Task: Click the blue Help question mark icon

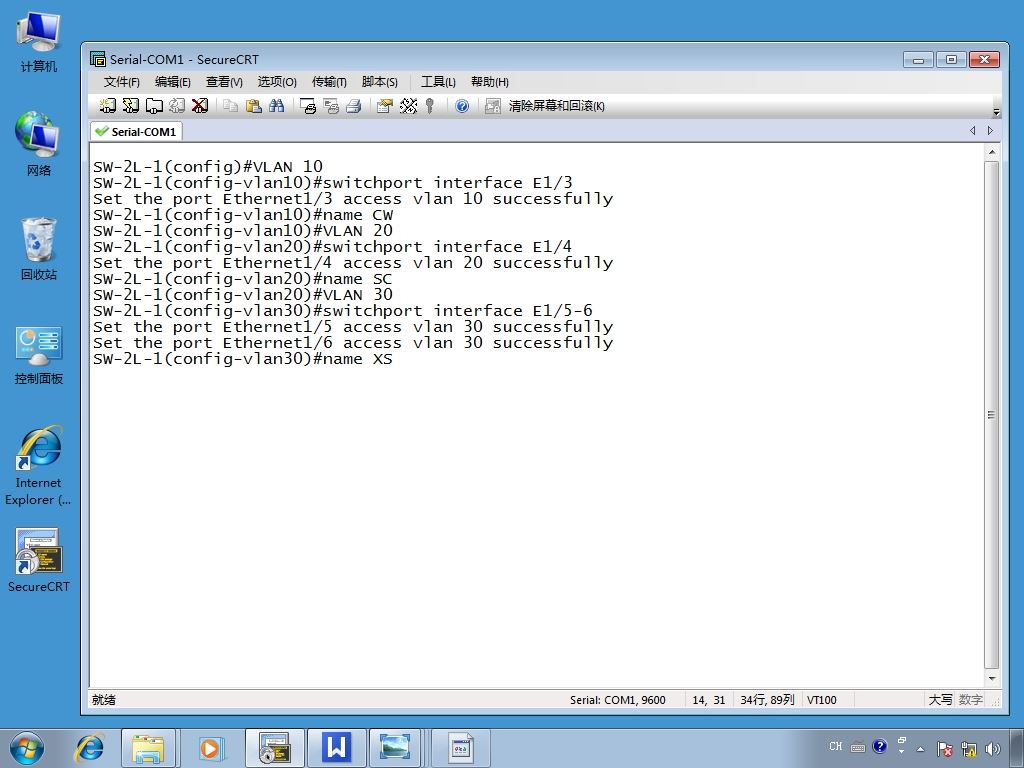Action: [462, 106]
